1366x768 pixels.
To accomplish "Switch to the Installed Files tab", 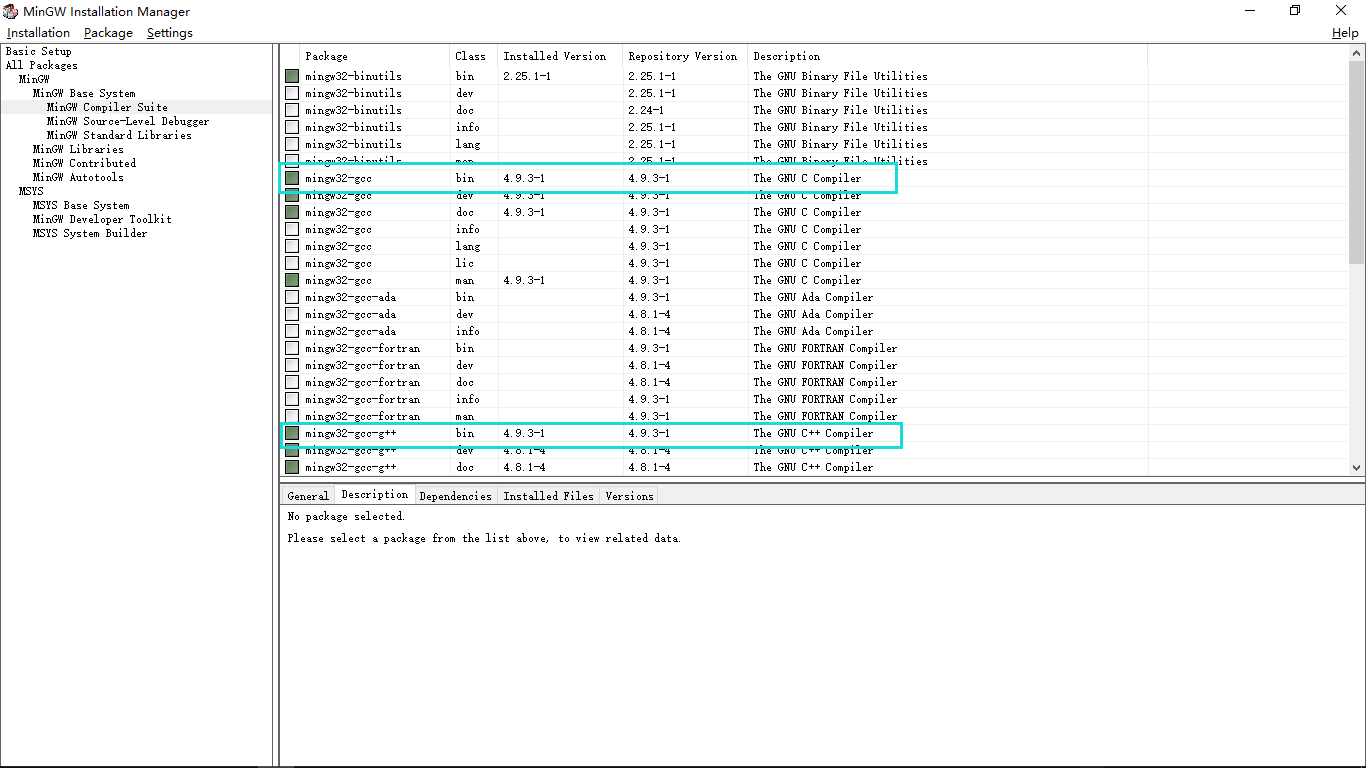I will point(548,496).
